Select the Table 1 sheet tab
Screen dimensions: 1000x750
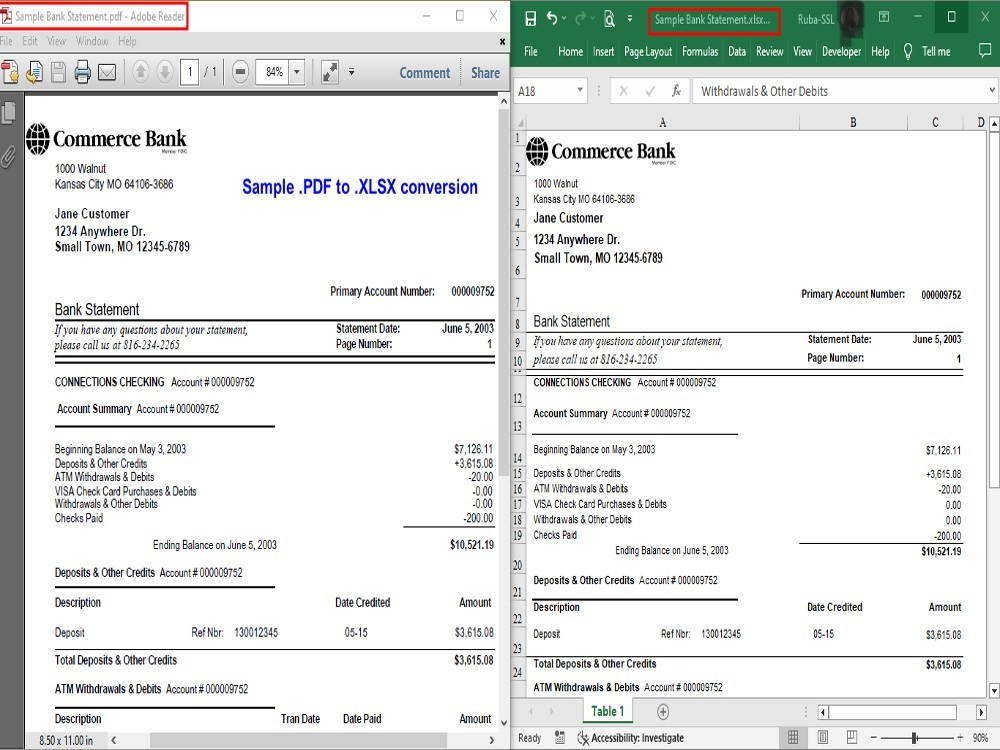[x=607, y=711]
